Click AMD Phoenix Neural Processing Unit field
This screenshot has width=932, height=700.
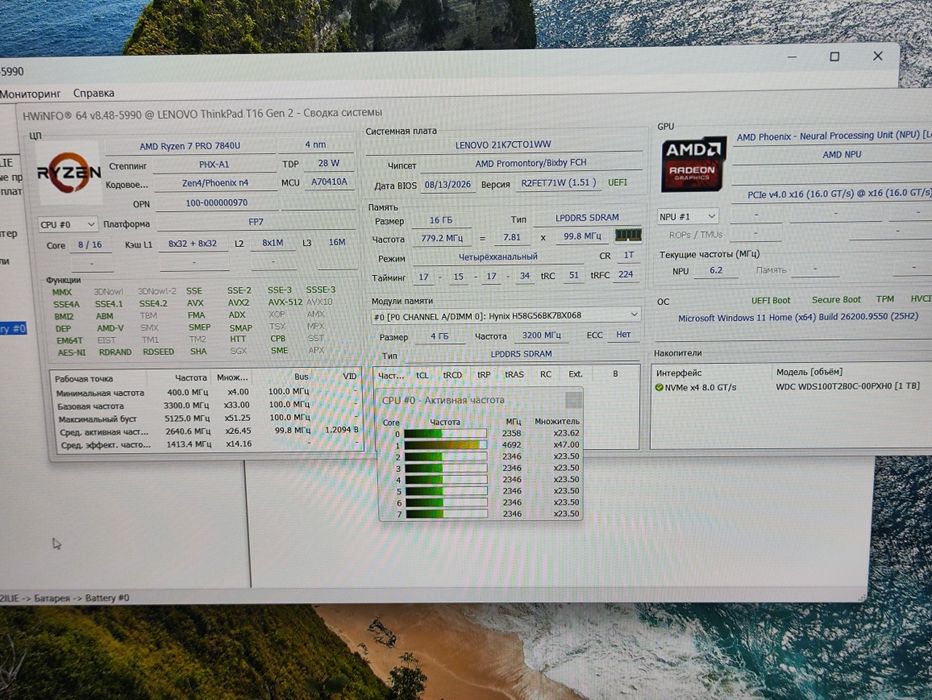[833, 136]
